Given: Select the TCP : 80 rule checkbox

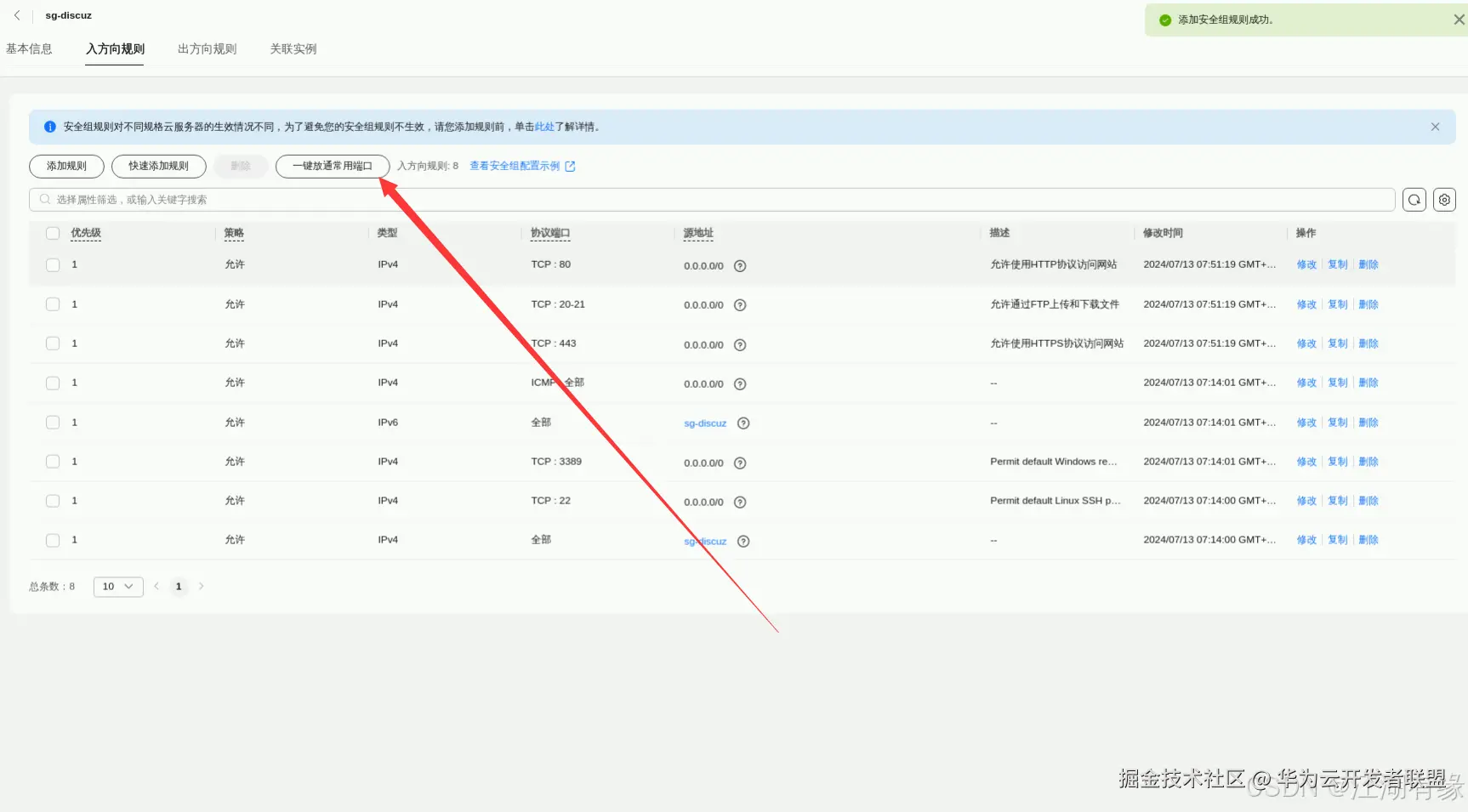Looking at the screenshot, I should pyautogui.click(x=53, y=264).
